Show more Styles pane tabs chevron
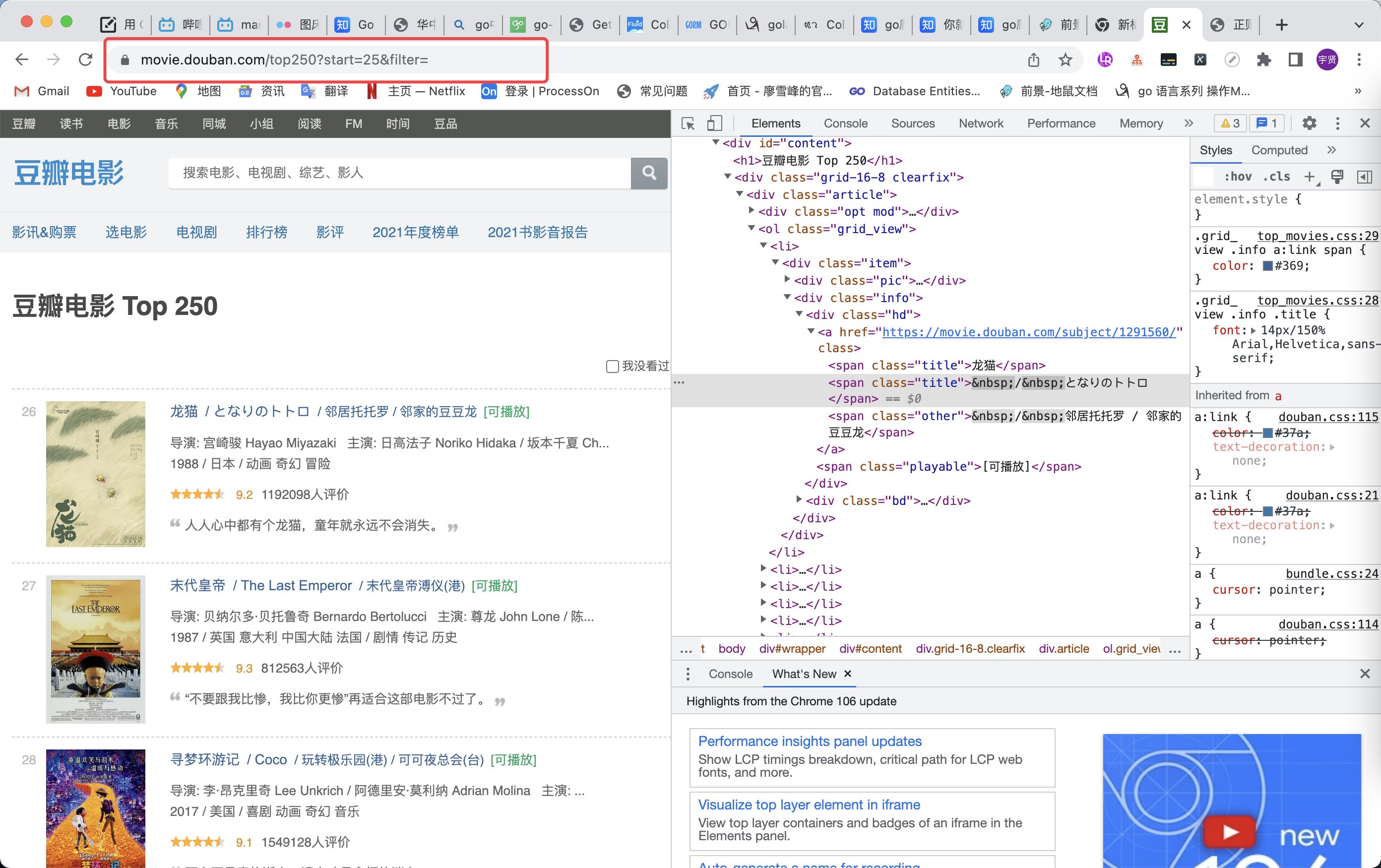This screenshot has height=868, width=1381. (x=1332, y=150)
